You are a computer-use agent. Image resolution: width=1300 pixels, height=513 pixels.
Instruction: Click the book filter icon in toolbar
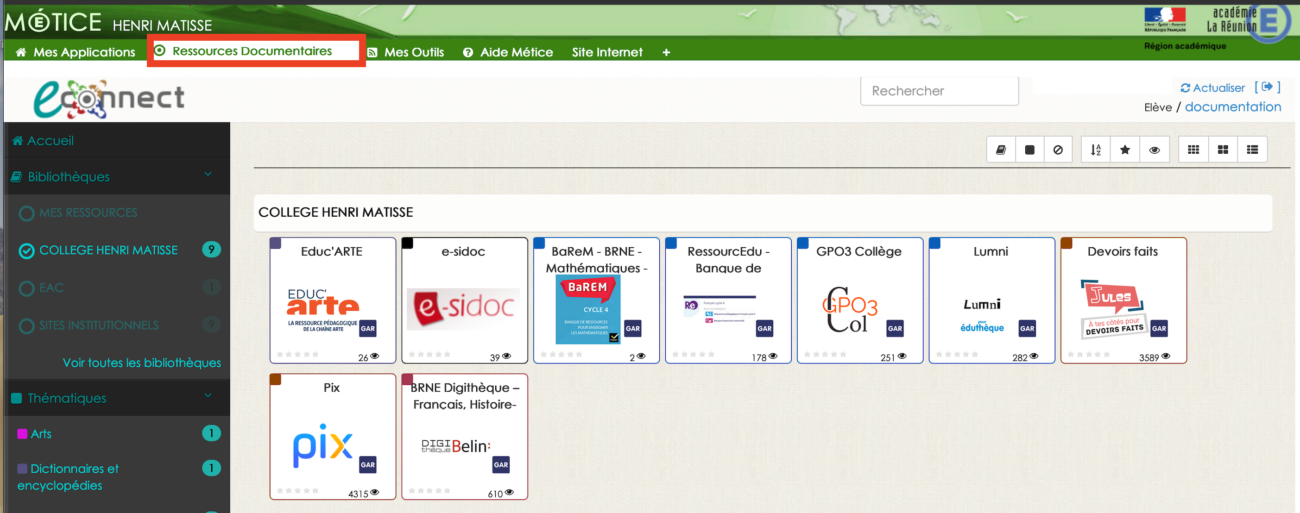1001,150
